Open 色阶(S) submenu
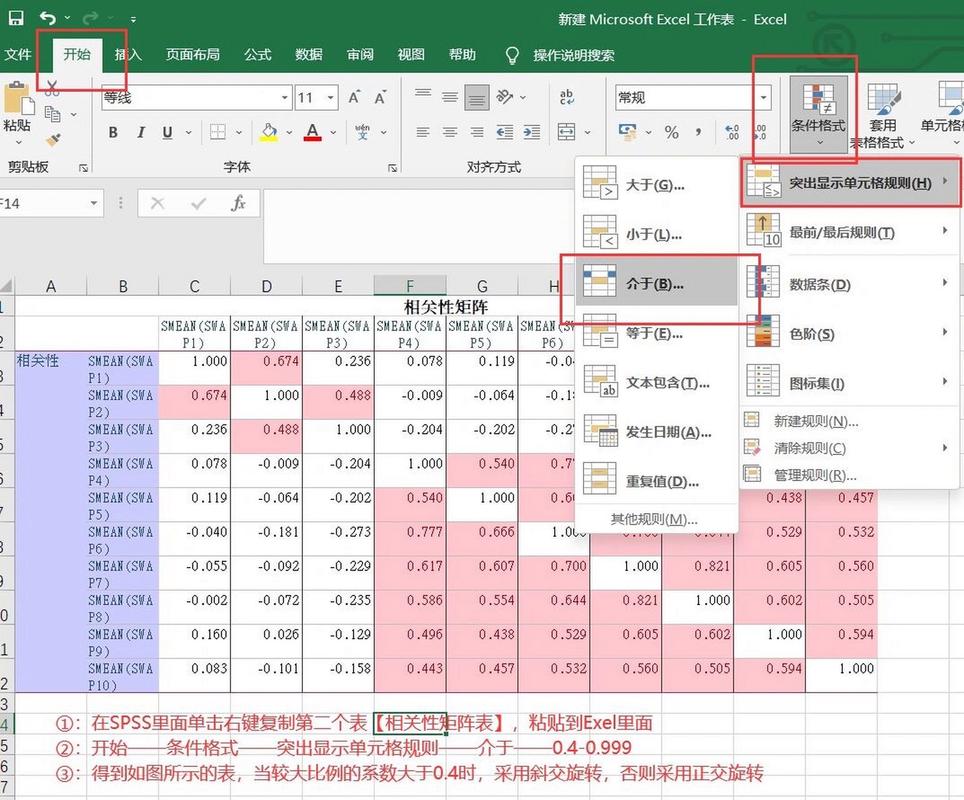 [850, 334]
